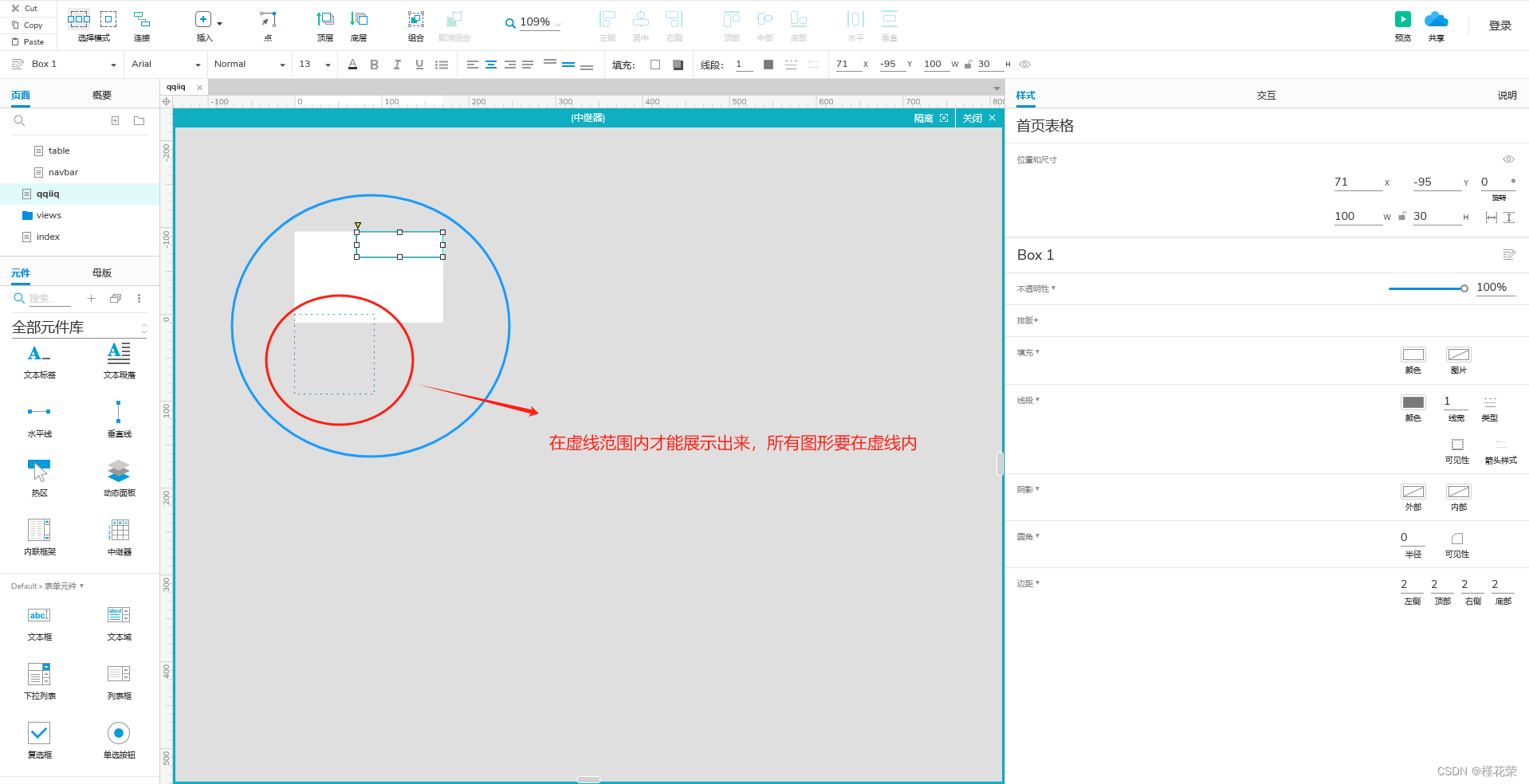Click the Share cloud icon
1529x784 pixels.
coord(1437,19)
